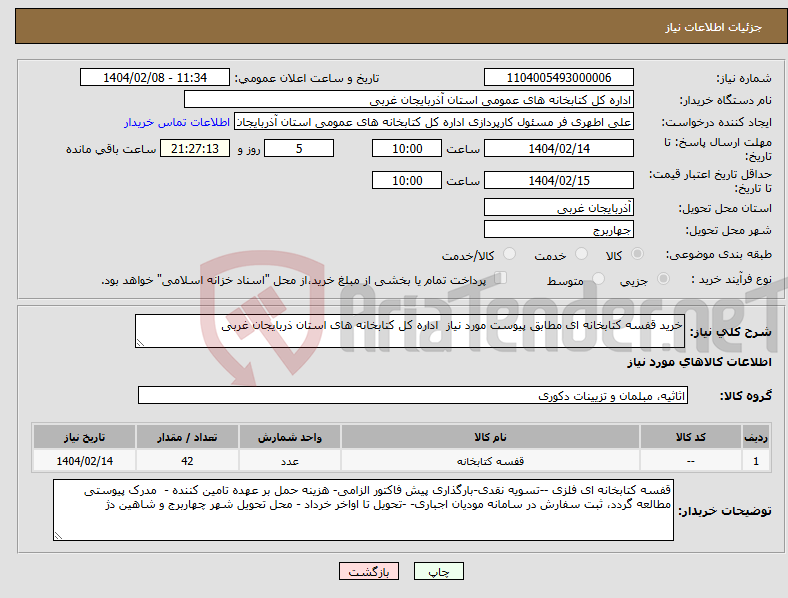Click the goods group field اثاثیه، مبلمان
The image size is (788, 598).
point(413,395)
